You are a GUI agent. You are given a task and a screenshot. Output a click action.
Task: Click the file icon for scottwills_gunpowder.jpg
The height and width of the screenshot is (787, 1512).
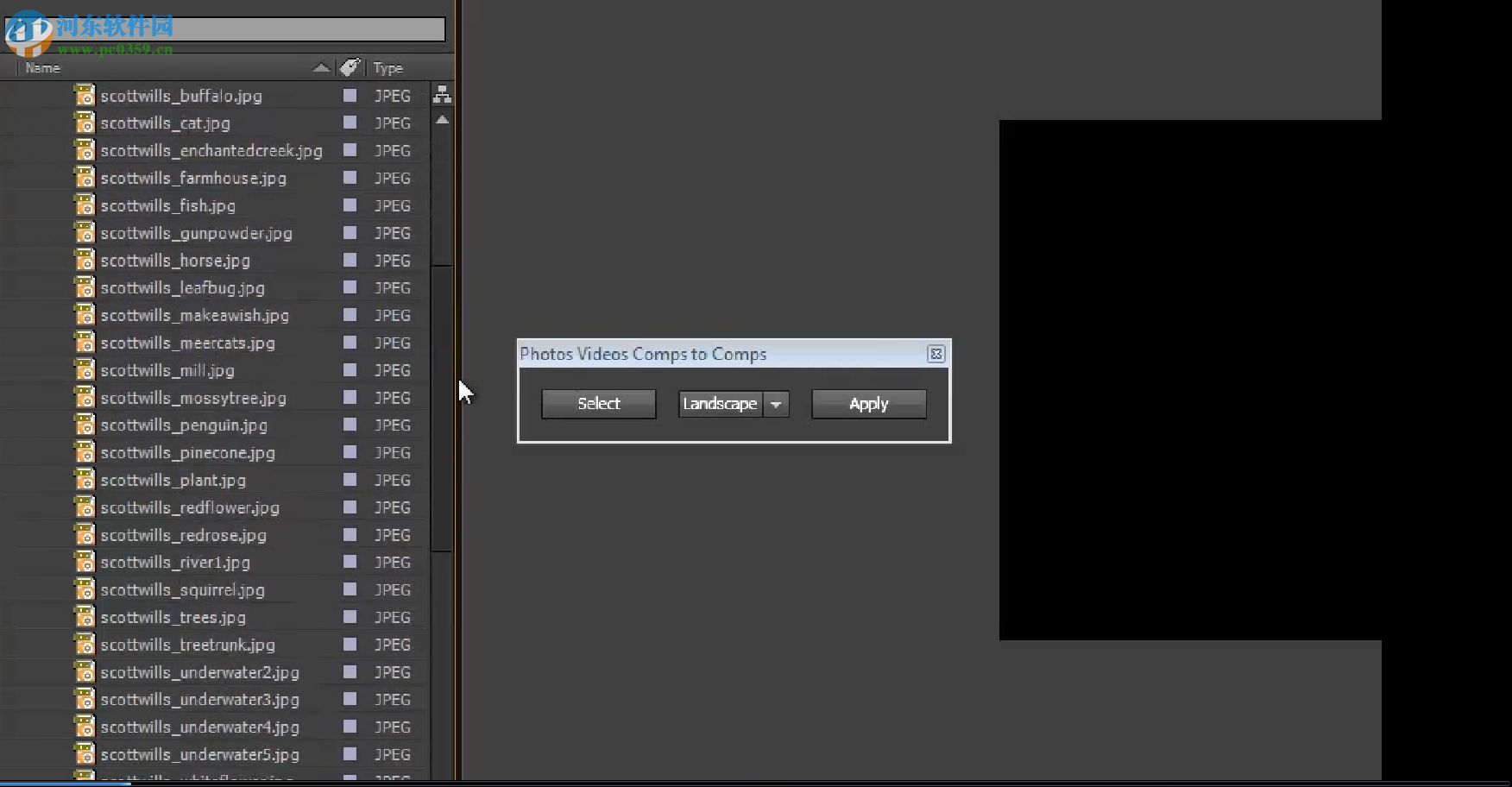click(85, 233)
